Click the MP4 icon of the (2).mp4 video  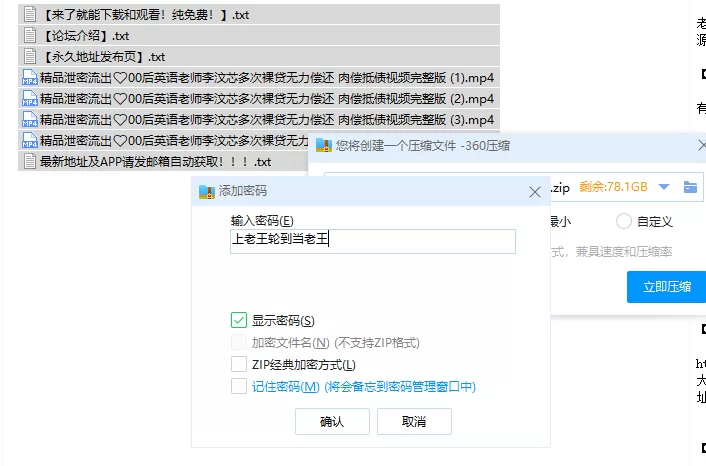click(30, 99)
